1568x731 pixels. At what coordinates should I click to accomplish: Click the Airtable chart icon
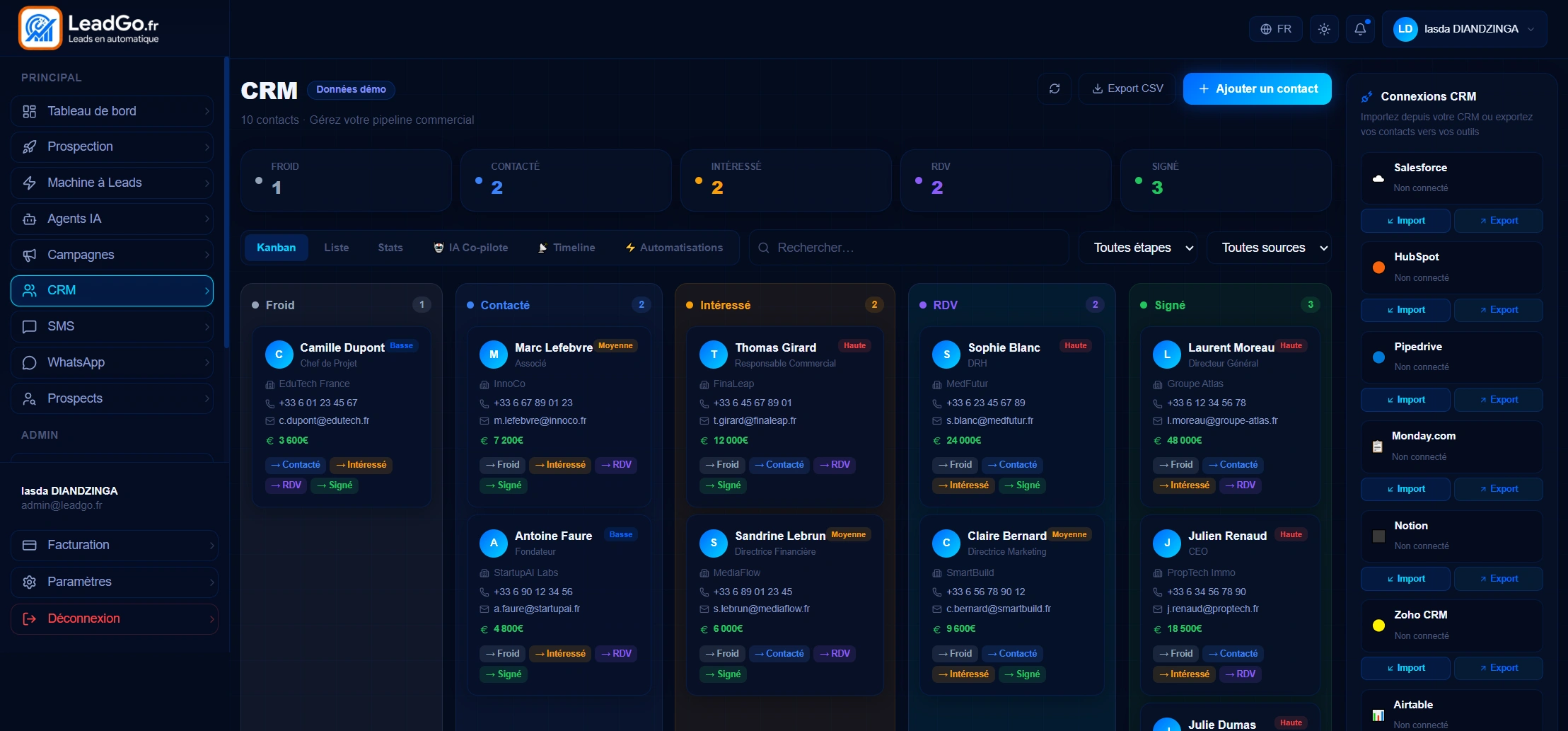(1378, 715)
